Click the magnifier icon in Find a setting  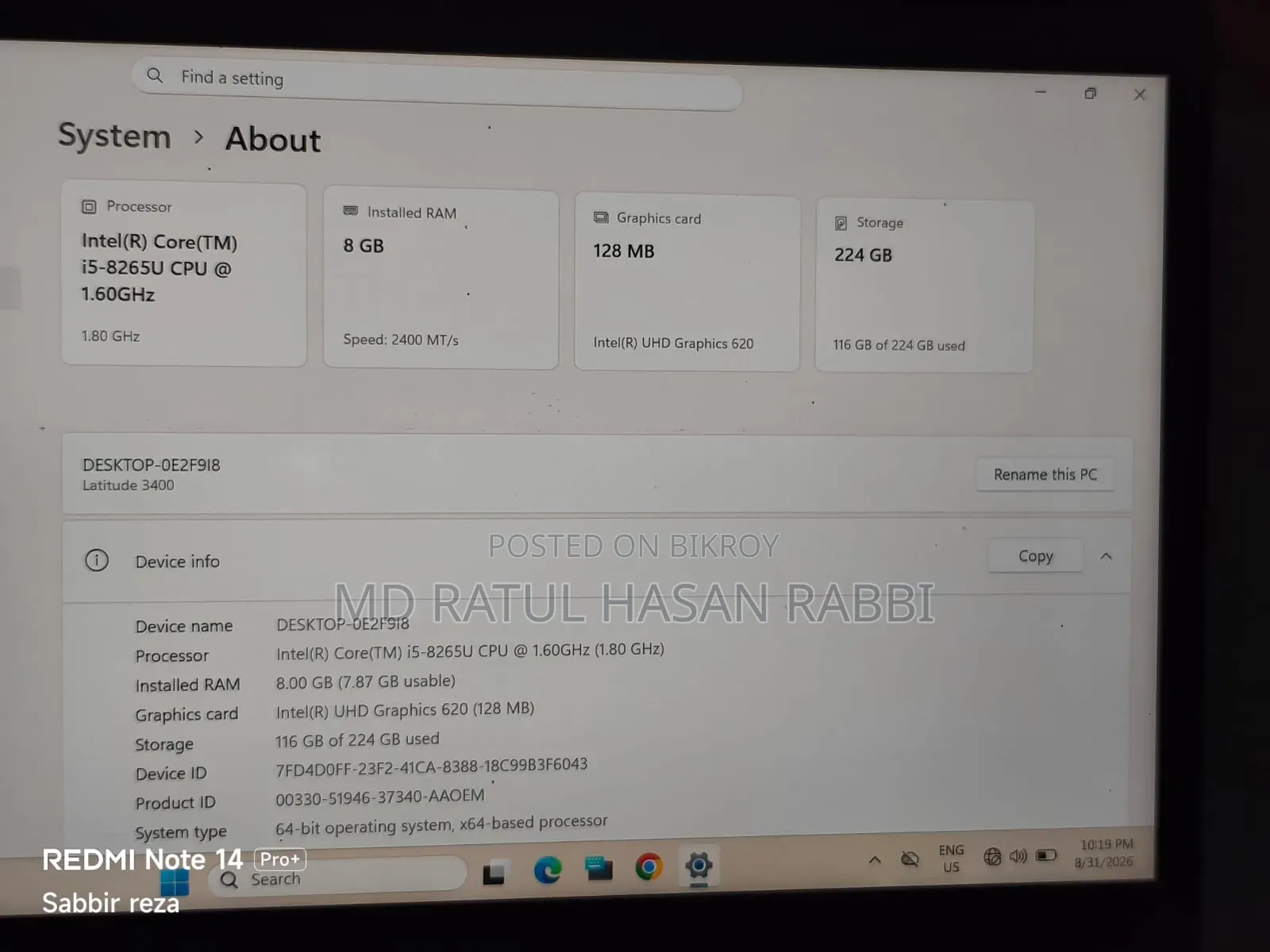[155, 75]
